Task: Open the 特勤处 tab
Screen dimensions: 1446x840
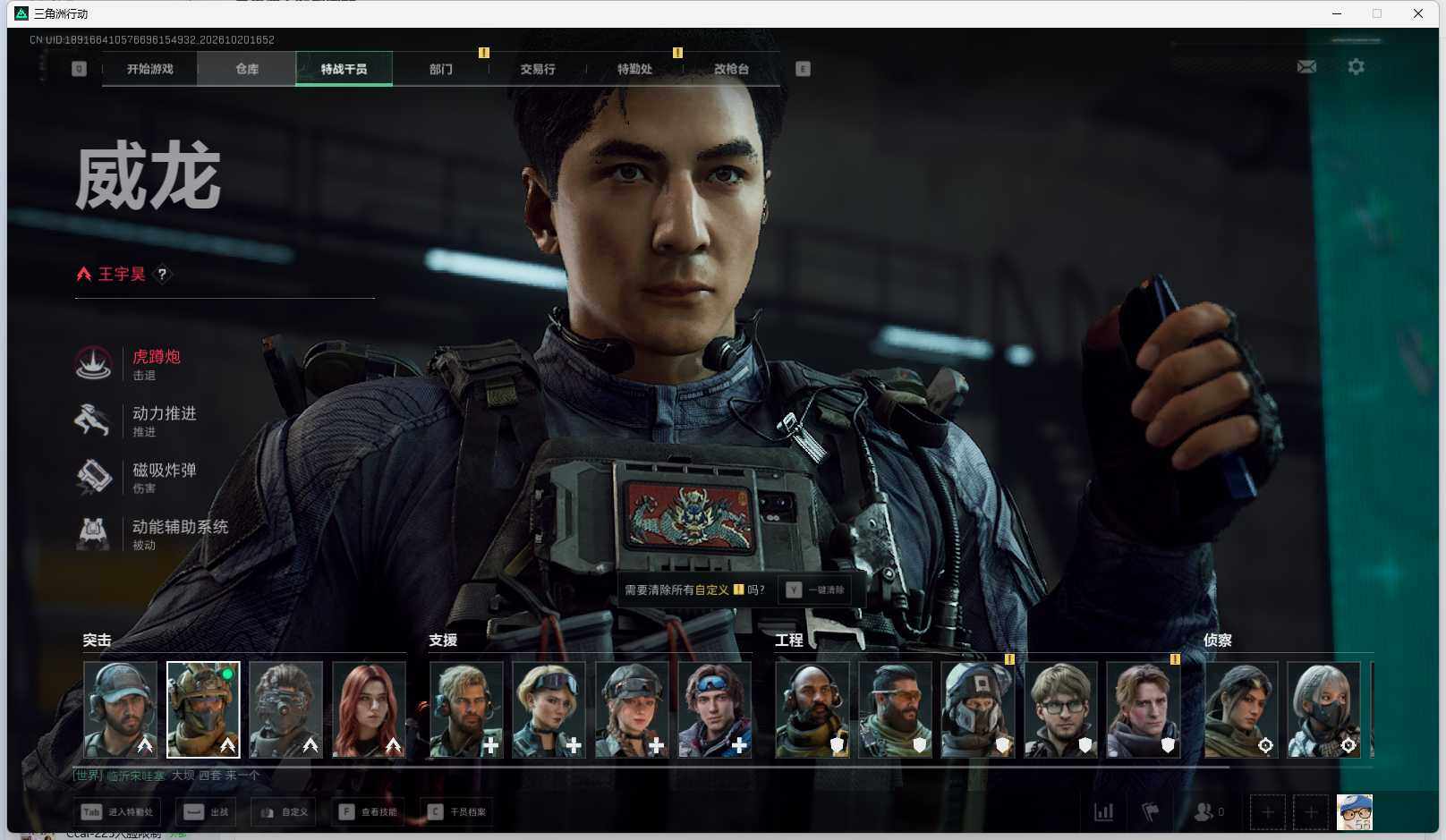Action: 634,69
